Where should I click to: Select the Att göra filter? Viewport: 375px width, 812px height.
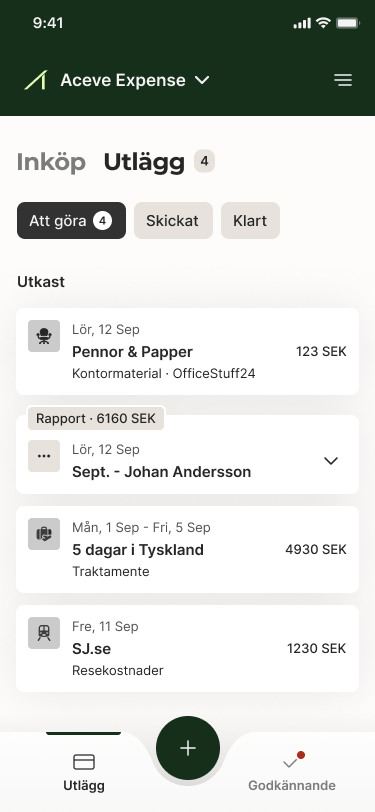pyautogui.click(x=71, y=221)
